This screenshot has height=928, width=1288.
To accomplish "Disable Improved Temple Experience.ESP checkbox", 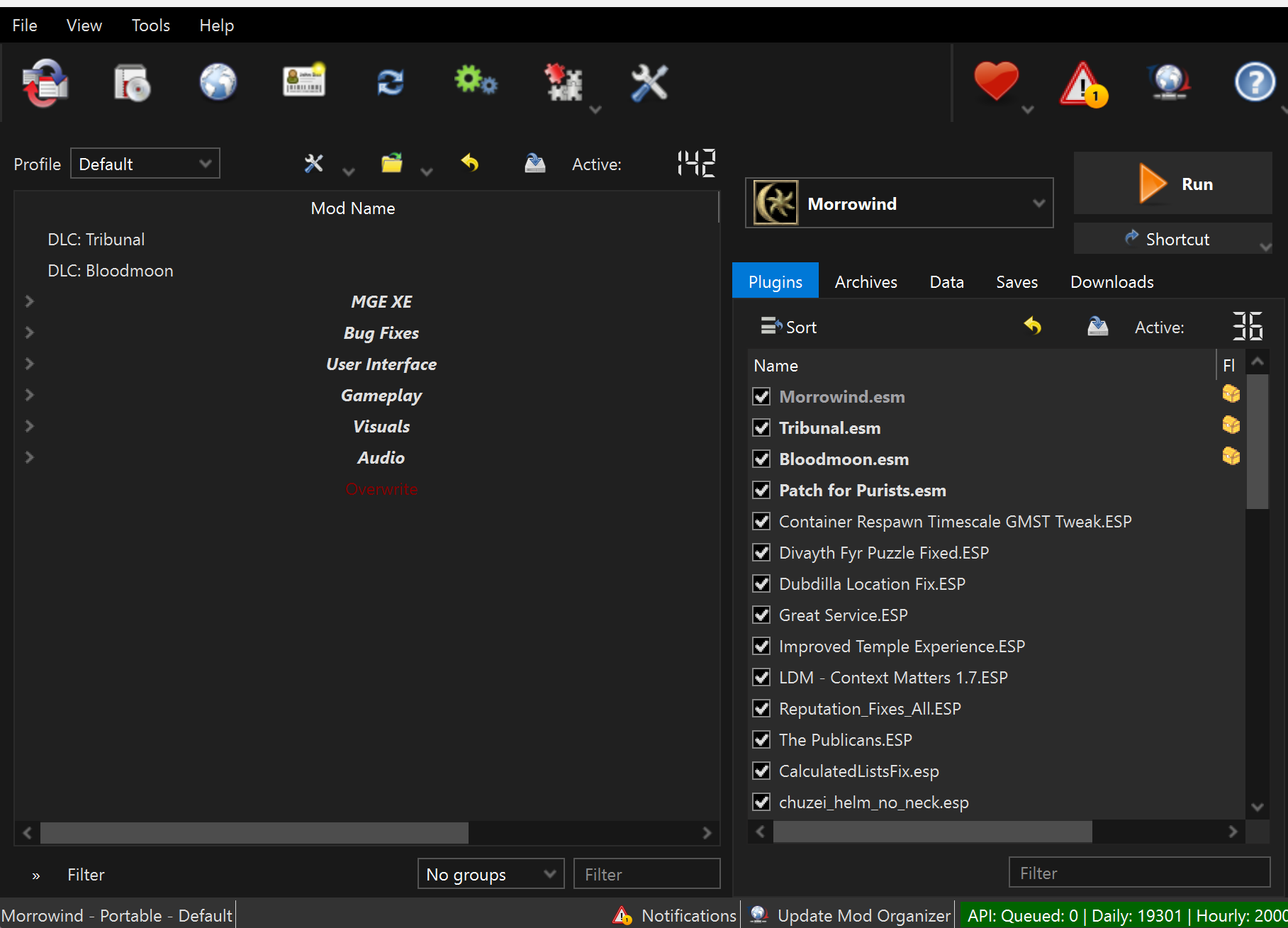I will [761, 646].
